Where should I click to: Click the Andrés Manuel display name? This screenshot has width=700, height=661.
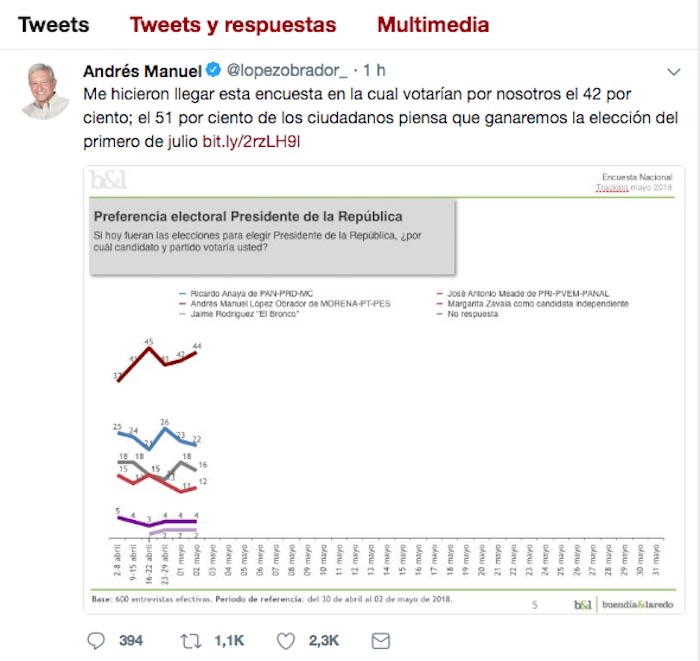pyautogui.click(x=141, y=72)
